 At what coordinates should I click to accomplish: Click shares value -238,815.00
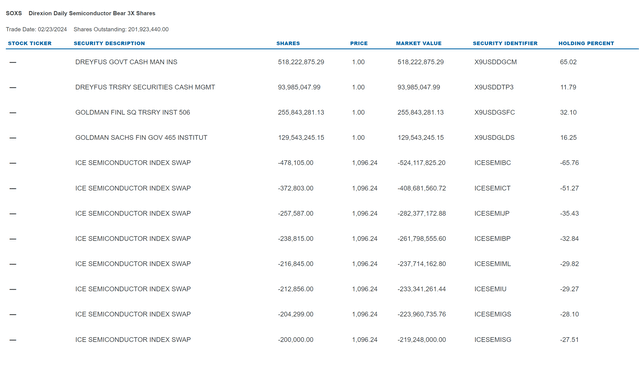coord(296,239)
